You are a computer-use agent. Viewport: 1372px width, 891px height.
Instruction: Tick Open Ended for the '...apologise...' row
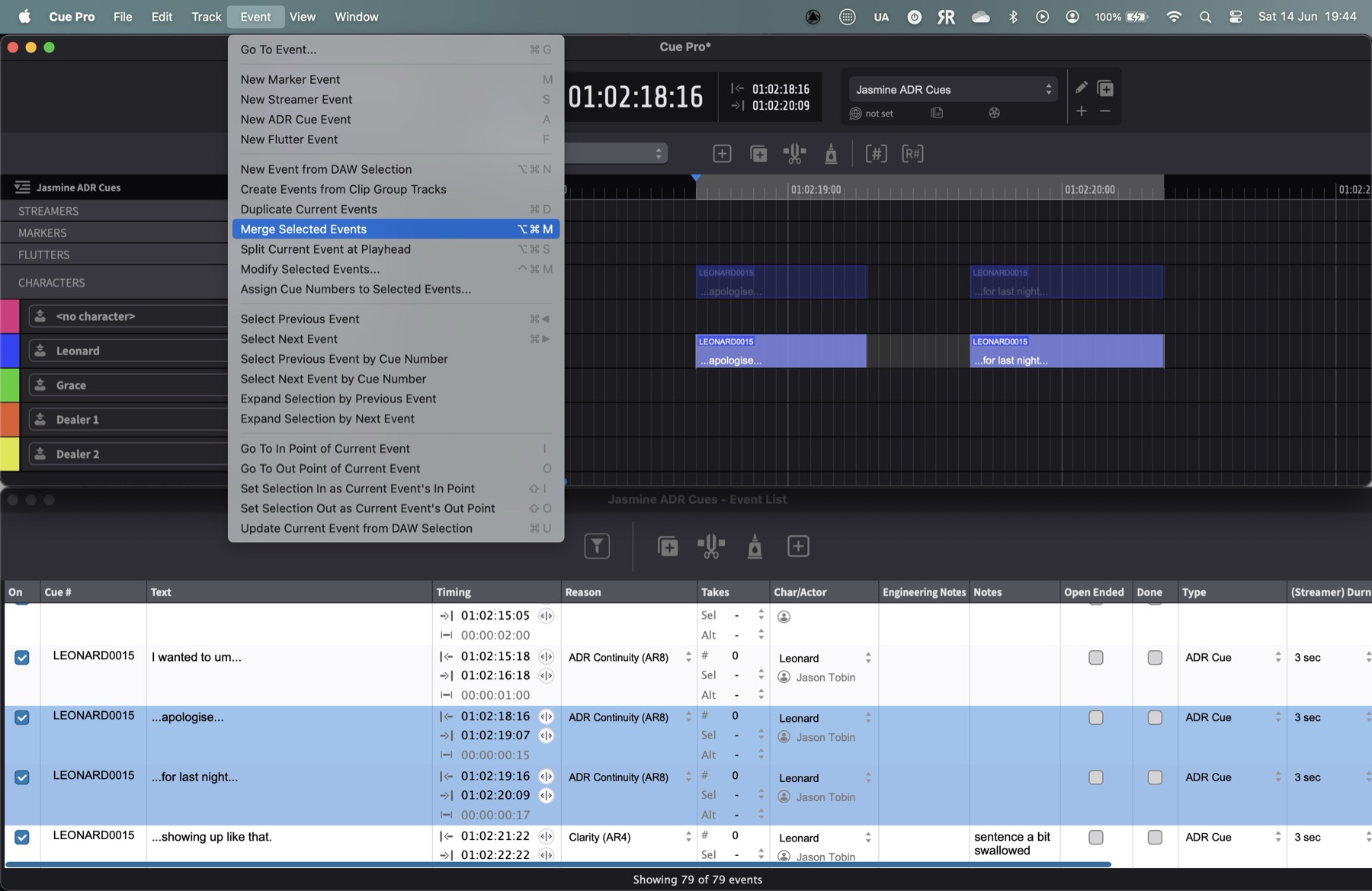tap(1096, 717)
